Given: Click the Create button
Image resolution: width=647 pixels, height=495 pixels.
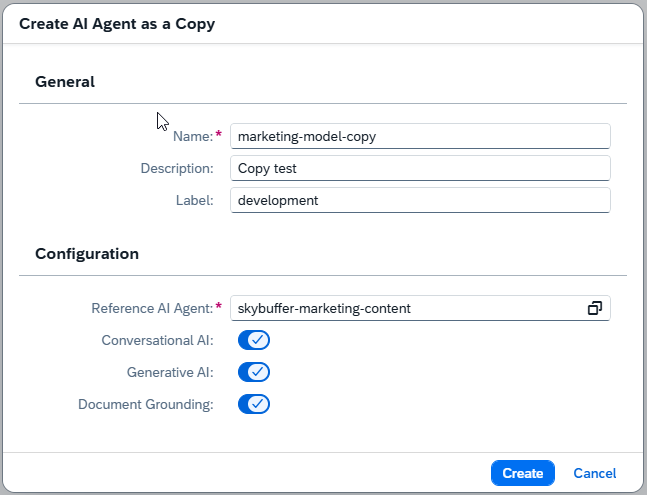Looking at the screenshot, I should pyautogui.click(x=522, y=473).
